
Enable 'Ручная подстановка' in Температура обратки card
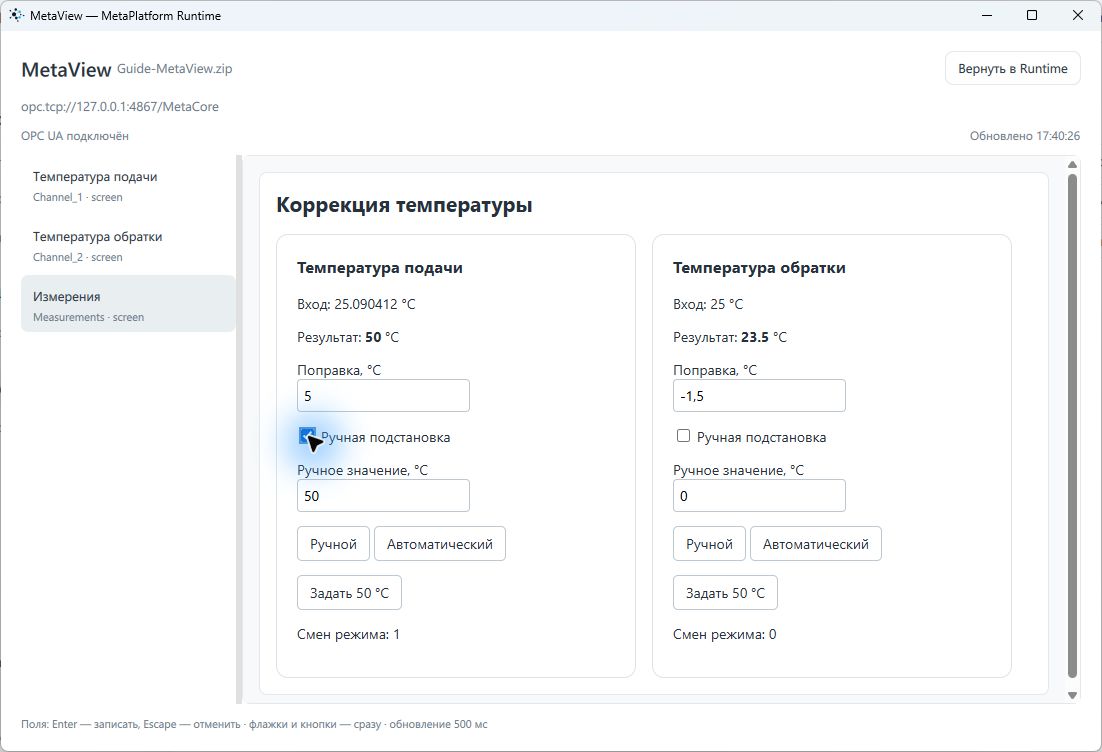683,436
